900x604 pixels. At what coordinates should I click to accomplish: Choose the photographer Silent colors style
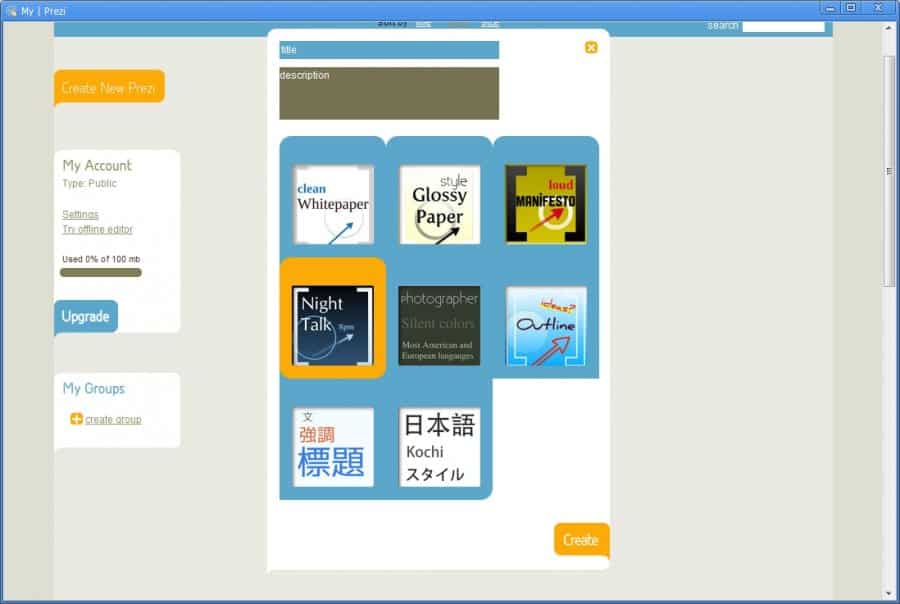(x=440, y=326)
